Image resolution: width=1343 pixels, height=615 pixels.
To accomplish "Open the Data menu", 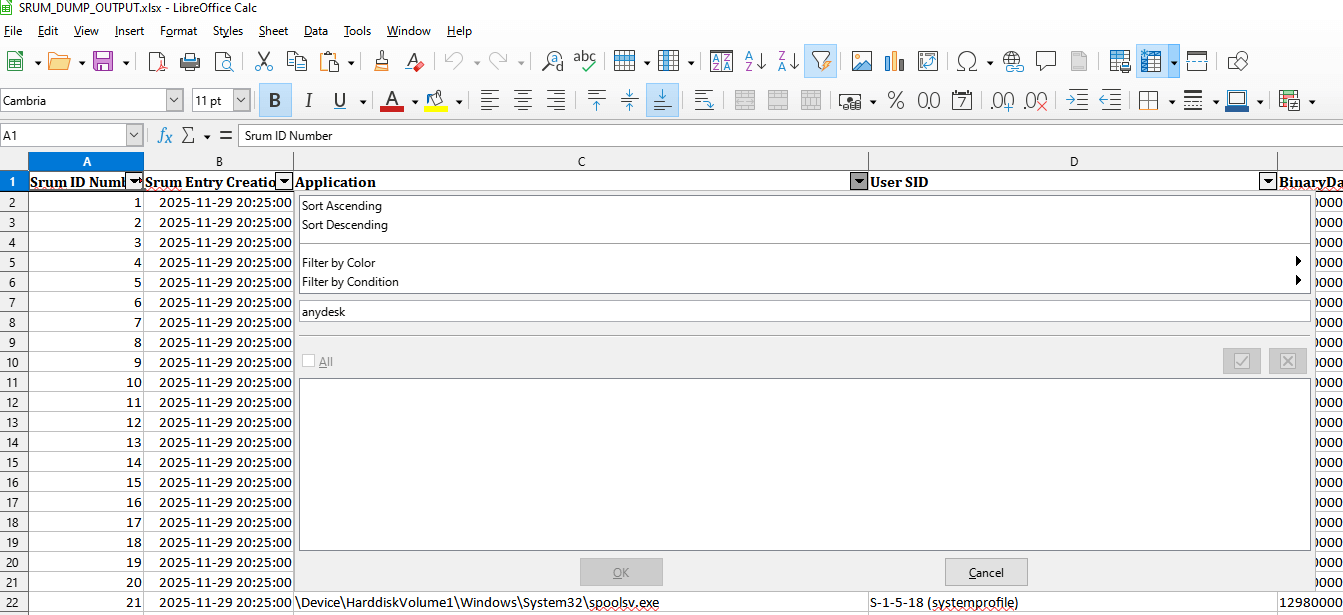I will click(316, 31).
